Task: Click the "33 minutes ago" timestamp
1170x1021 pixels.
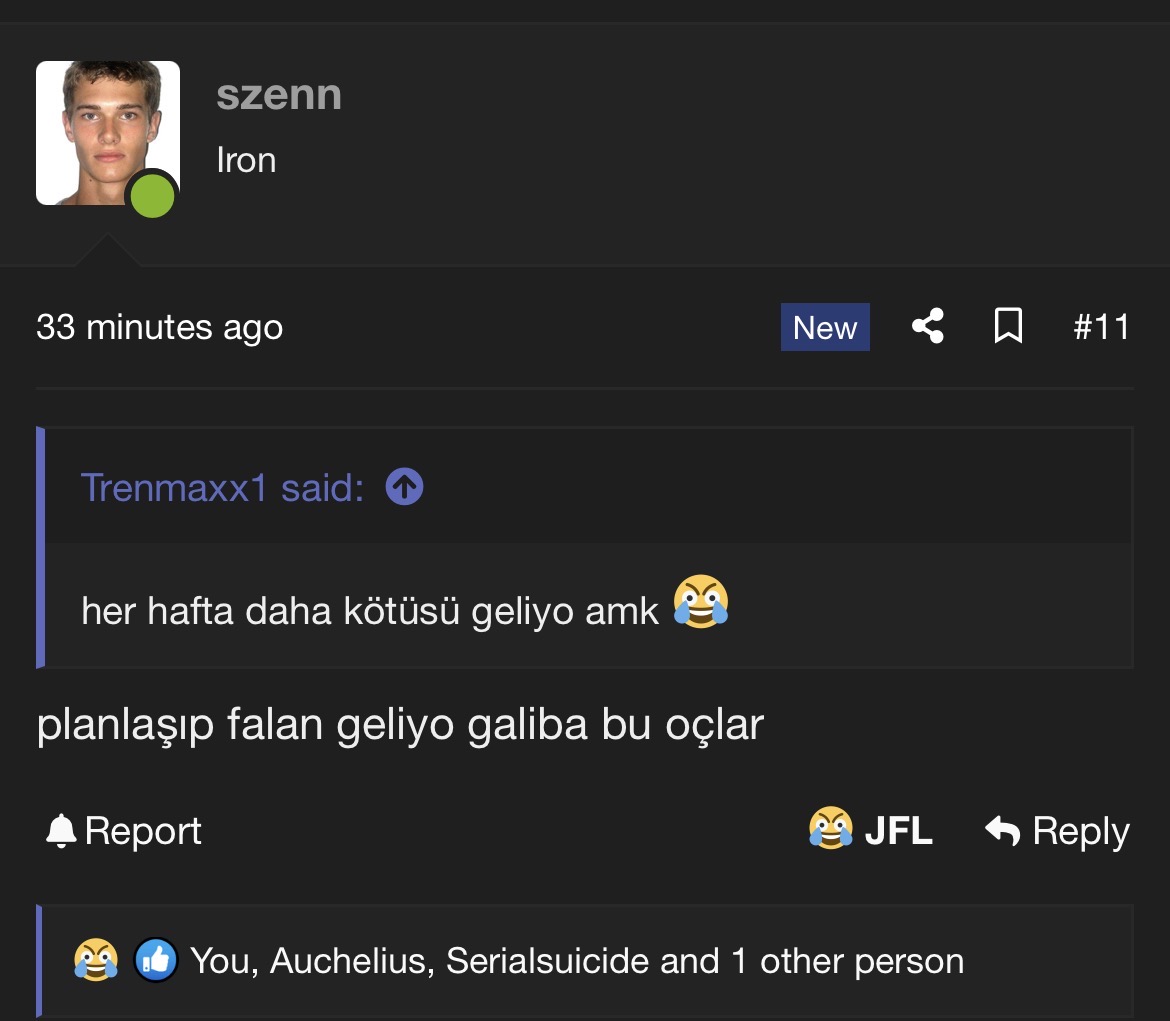Action: click(159, 327)
